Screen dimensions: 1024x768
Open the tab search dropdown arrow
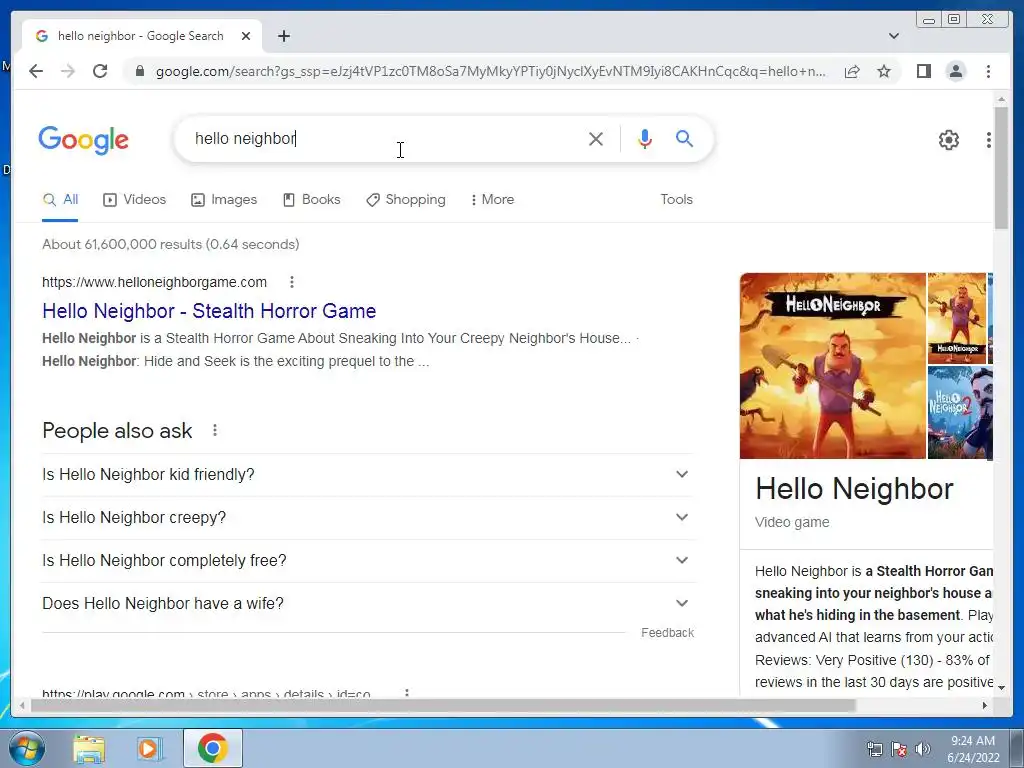[894, 36]
